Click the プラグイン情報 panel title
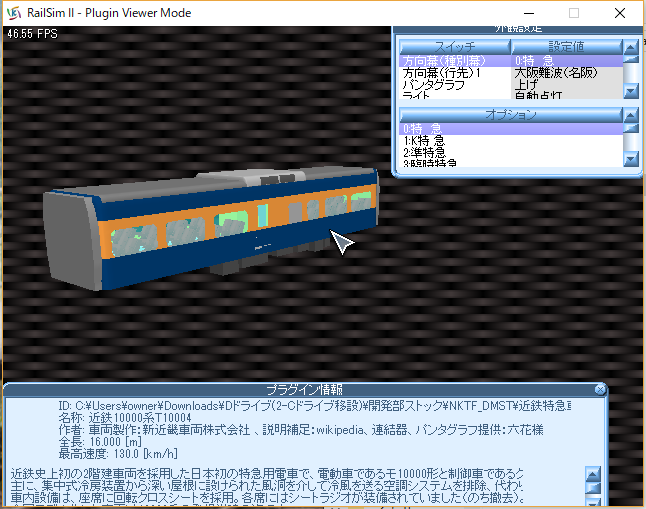The image size is (646, 509). point(304,389)
